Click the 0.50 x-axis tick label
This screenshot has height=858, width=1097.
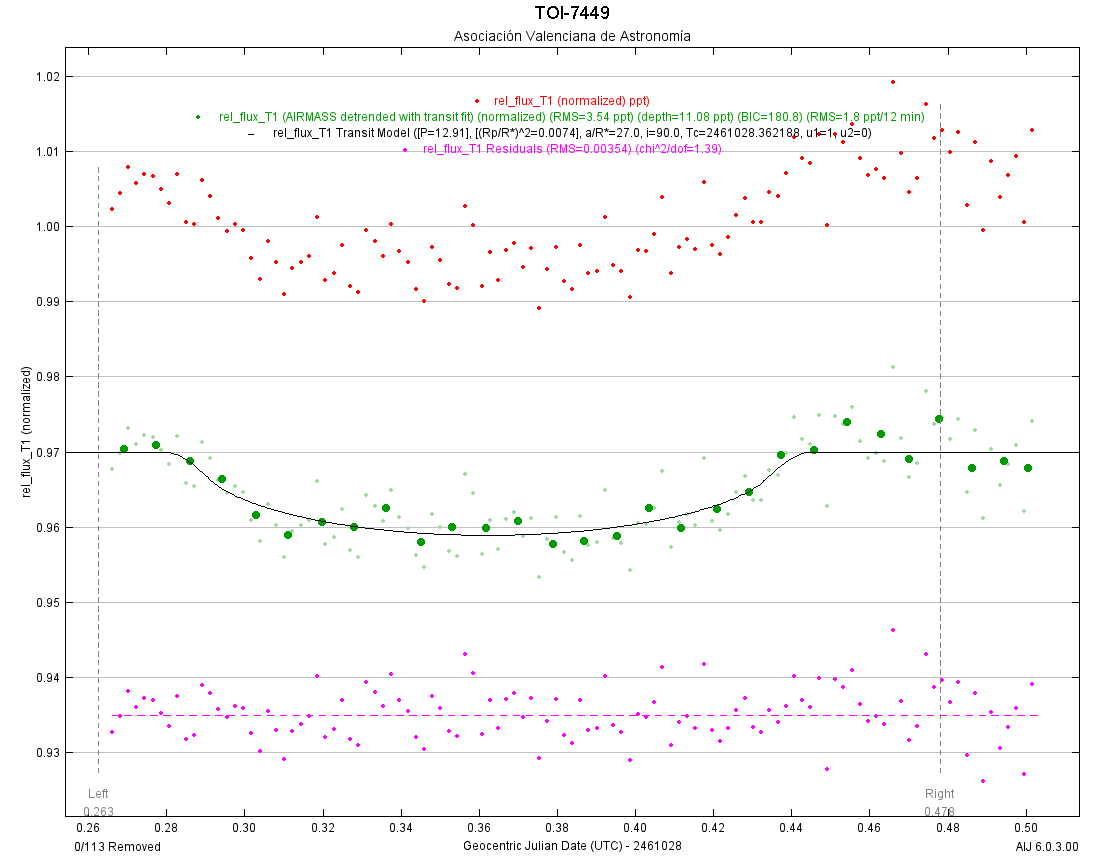[x=1025, y=828]
